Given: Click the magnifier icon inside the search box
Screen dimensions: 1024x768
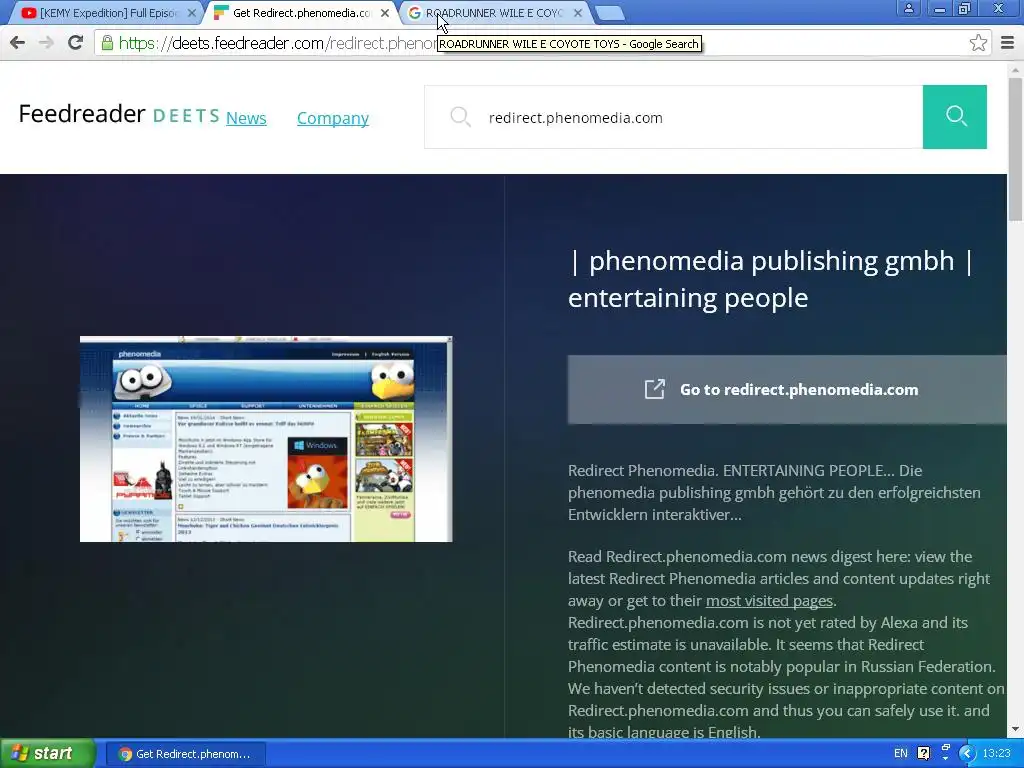Looking at the screenshot, I should (x=460, y=117).
